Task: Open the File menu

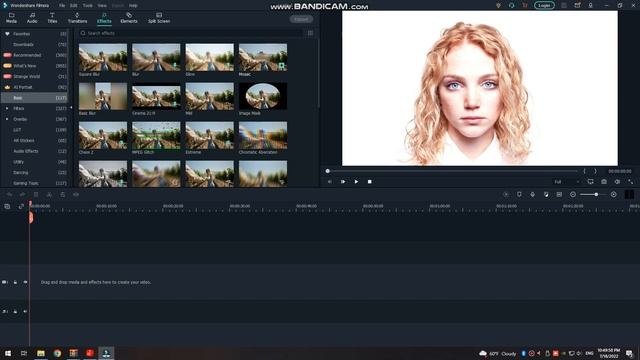Action: click(62, 6)
